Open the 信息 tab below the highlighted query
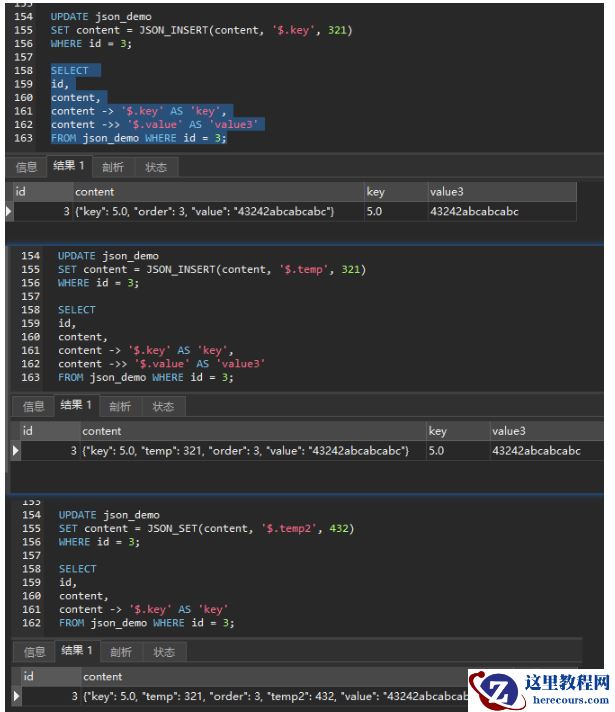The image size is (615, 712). 26,168
